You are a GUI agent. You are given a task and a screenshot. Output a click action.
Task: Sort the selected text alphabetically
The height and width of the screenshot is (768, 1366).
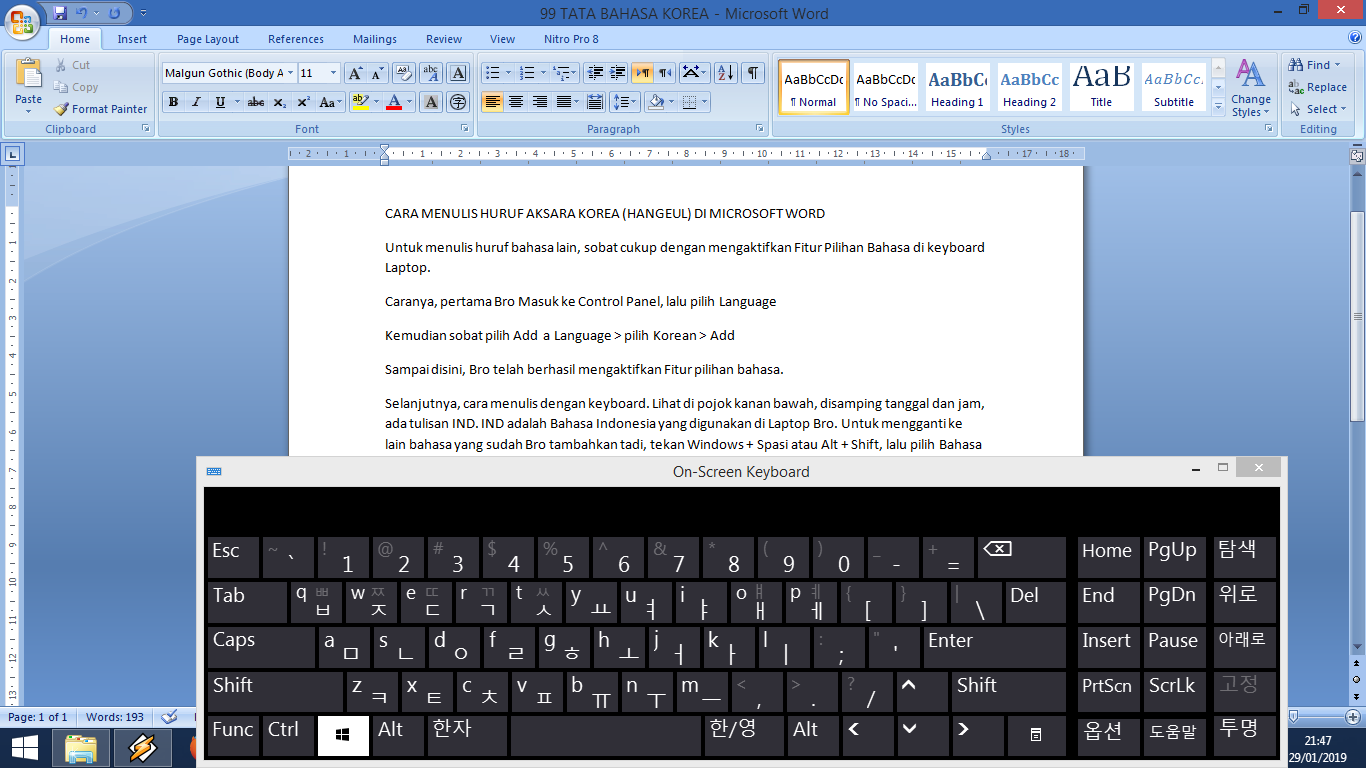(726, 73)
